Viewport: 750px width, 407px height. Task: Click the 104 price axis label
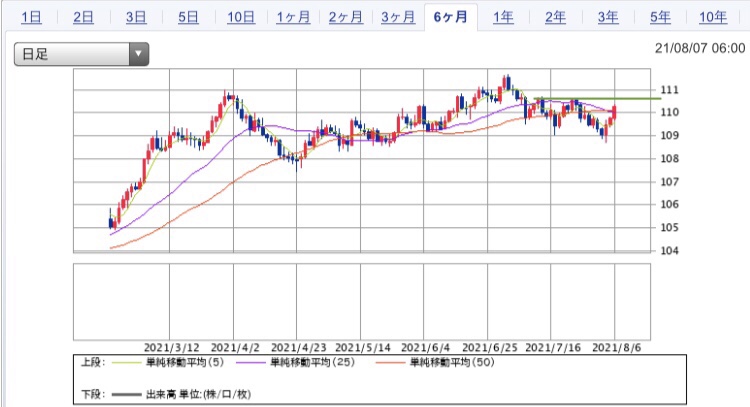(669, 250)
